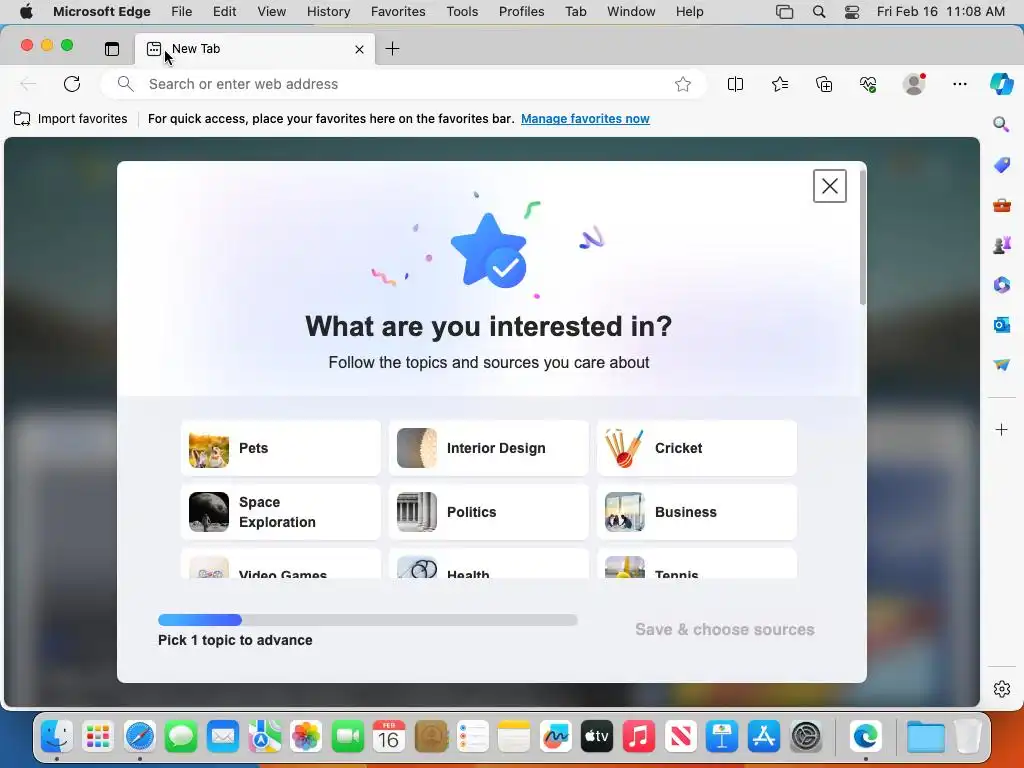Select the Tennis topic card
Viewport: 1024px width, 768px height.
pos(697,564)
